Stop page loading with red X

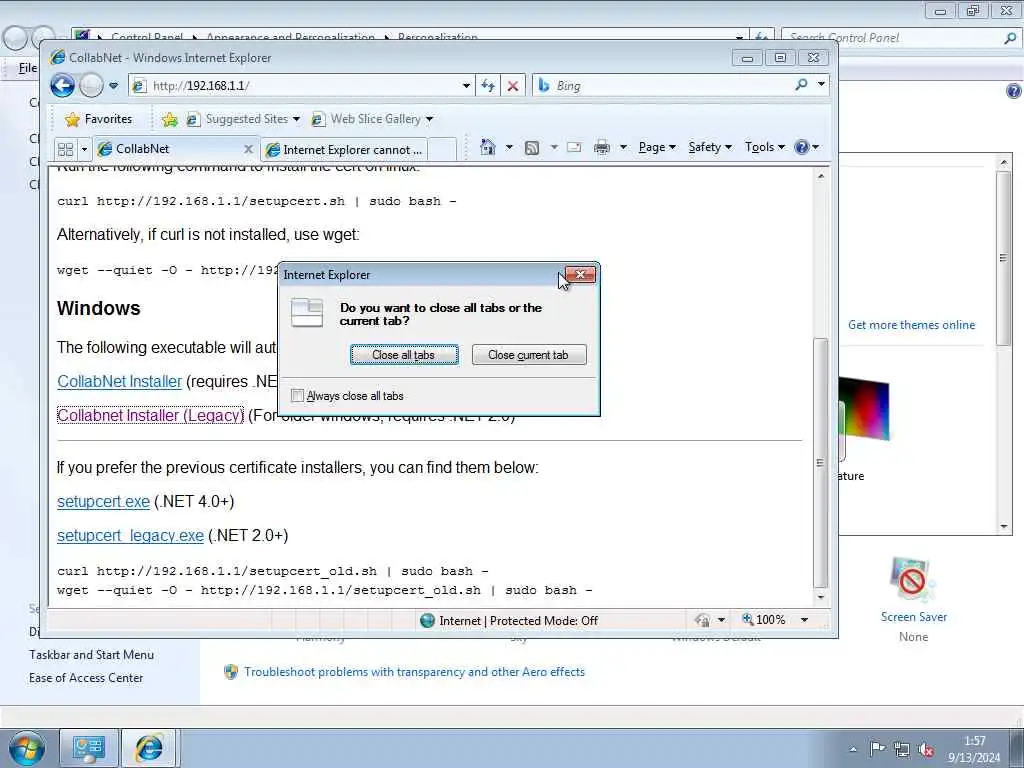(513, 86)
